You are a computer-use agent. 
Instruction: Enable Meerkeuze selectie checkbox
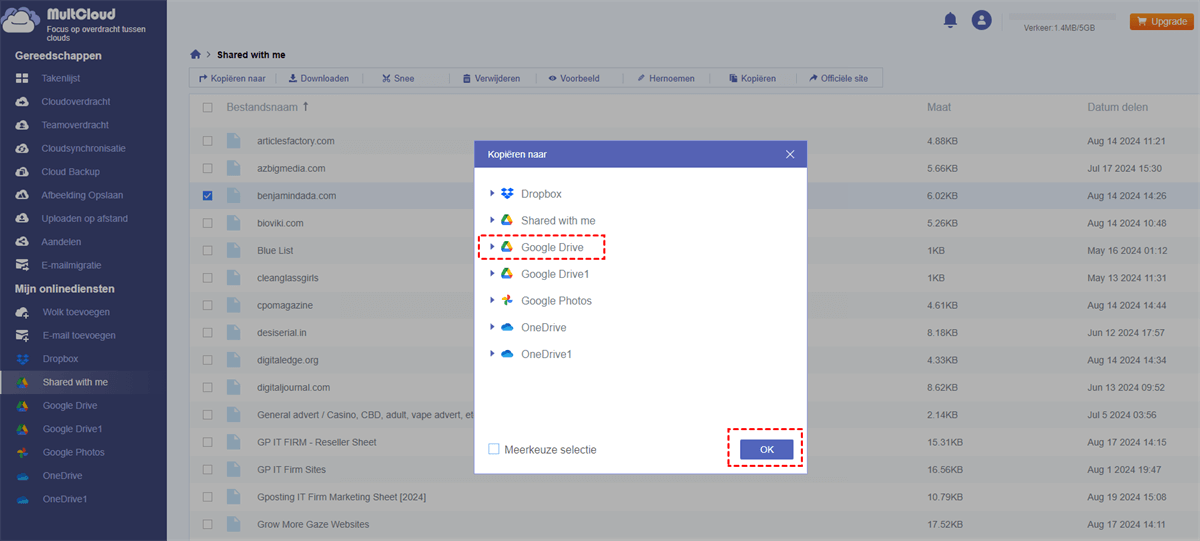(x=494, y=449)
